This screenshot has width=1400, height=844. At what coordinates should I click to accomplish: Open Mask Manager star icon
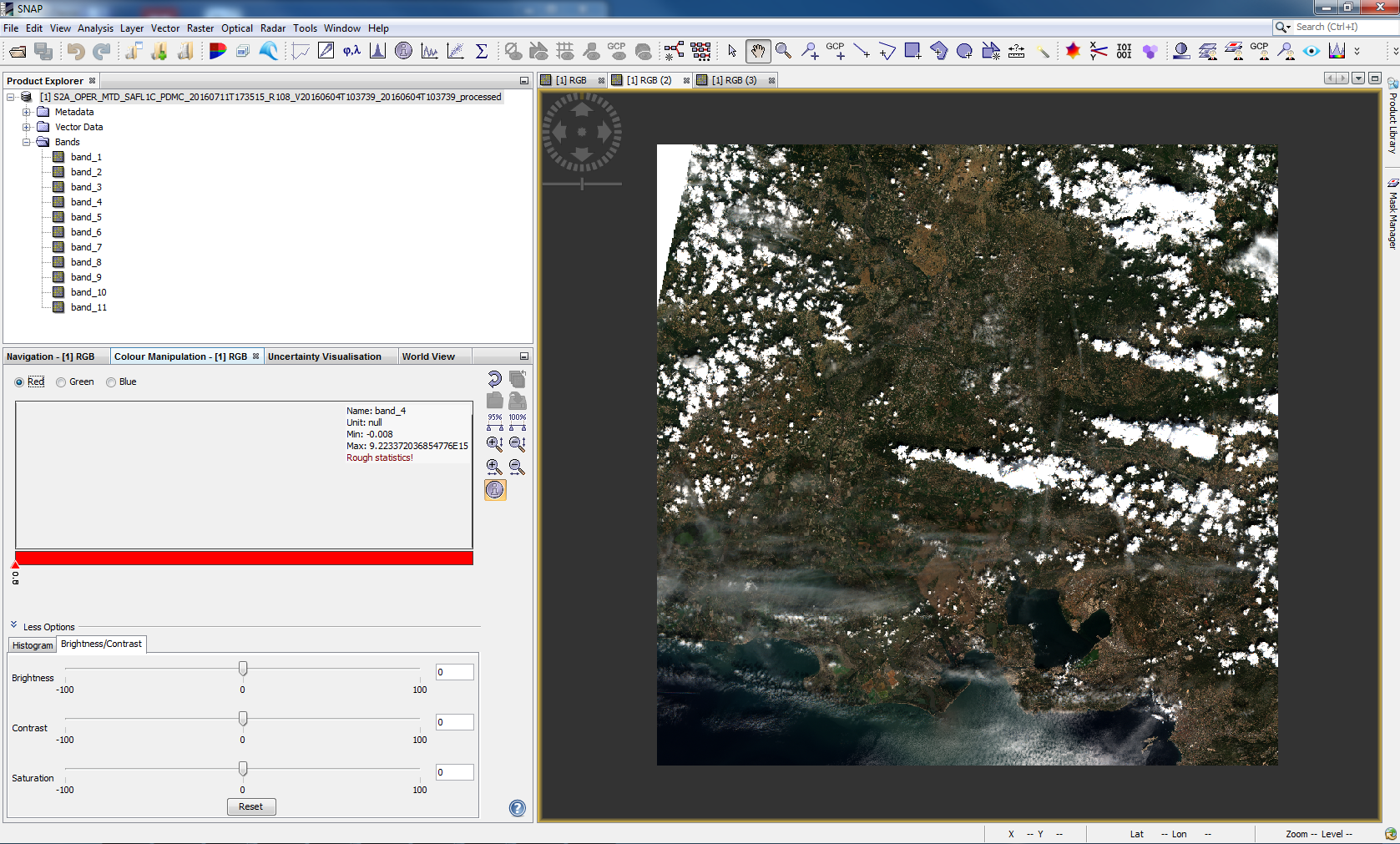(1073, 52)
